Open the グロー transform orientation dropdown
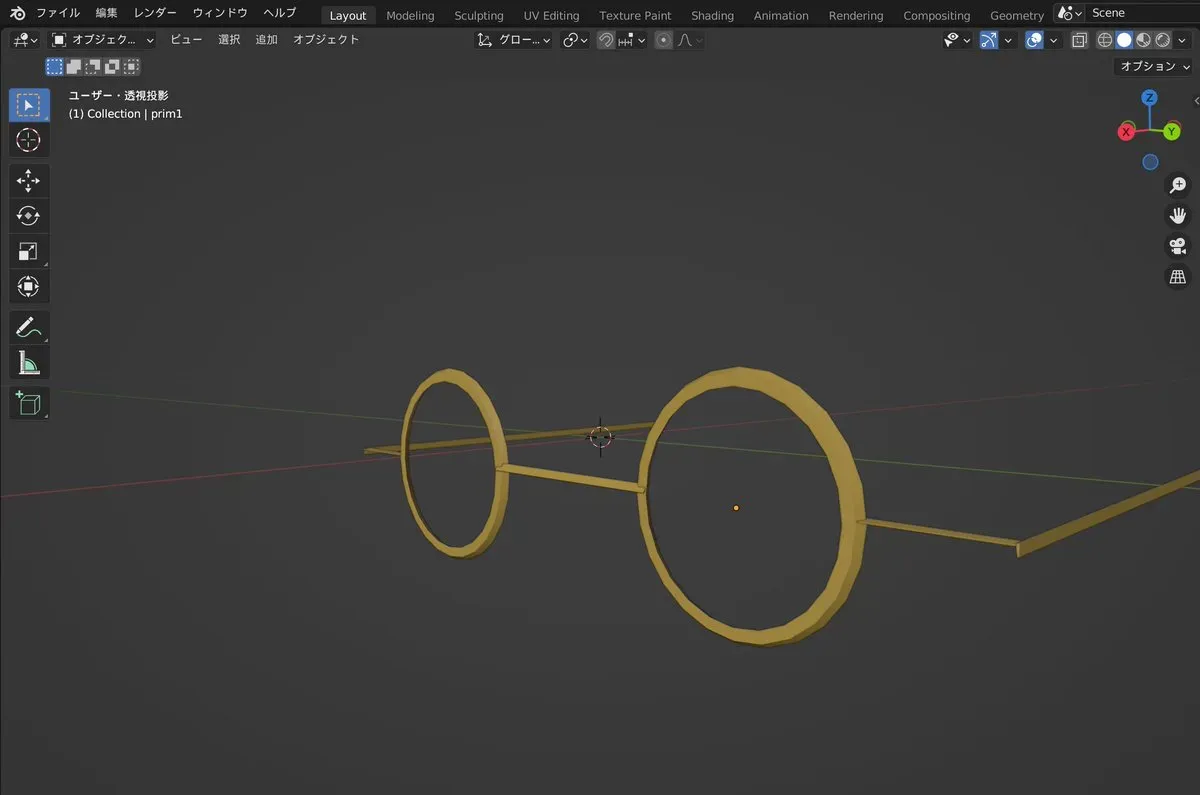The width and height of the screenshot is (1200, 795). point(514,40)
